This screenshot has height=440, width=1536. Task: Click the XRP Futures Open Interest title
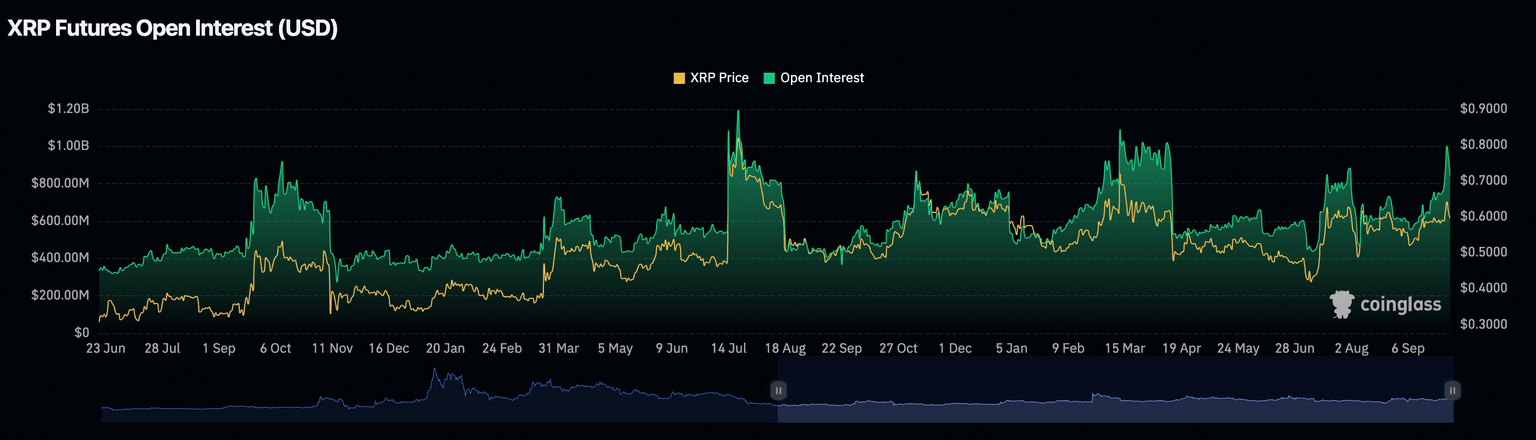point(172,30)
